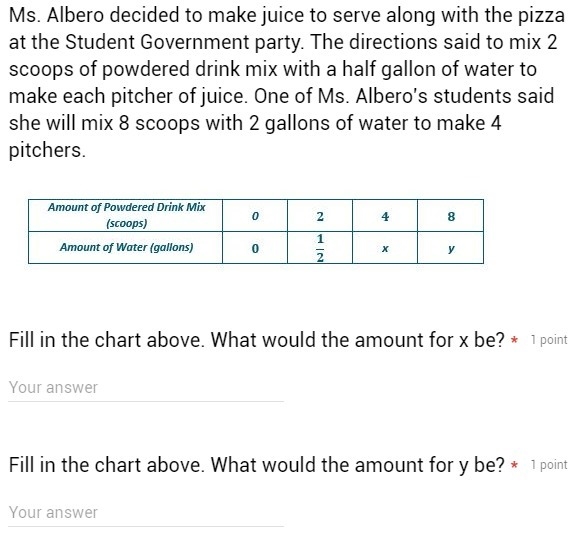Click the 0 cell in water row
This screenshot has width=579, height=547.
[x=255, y=248]
